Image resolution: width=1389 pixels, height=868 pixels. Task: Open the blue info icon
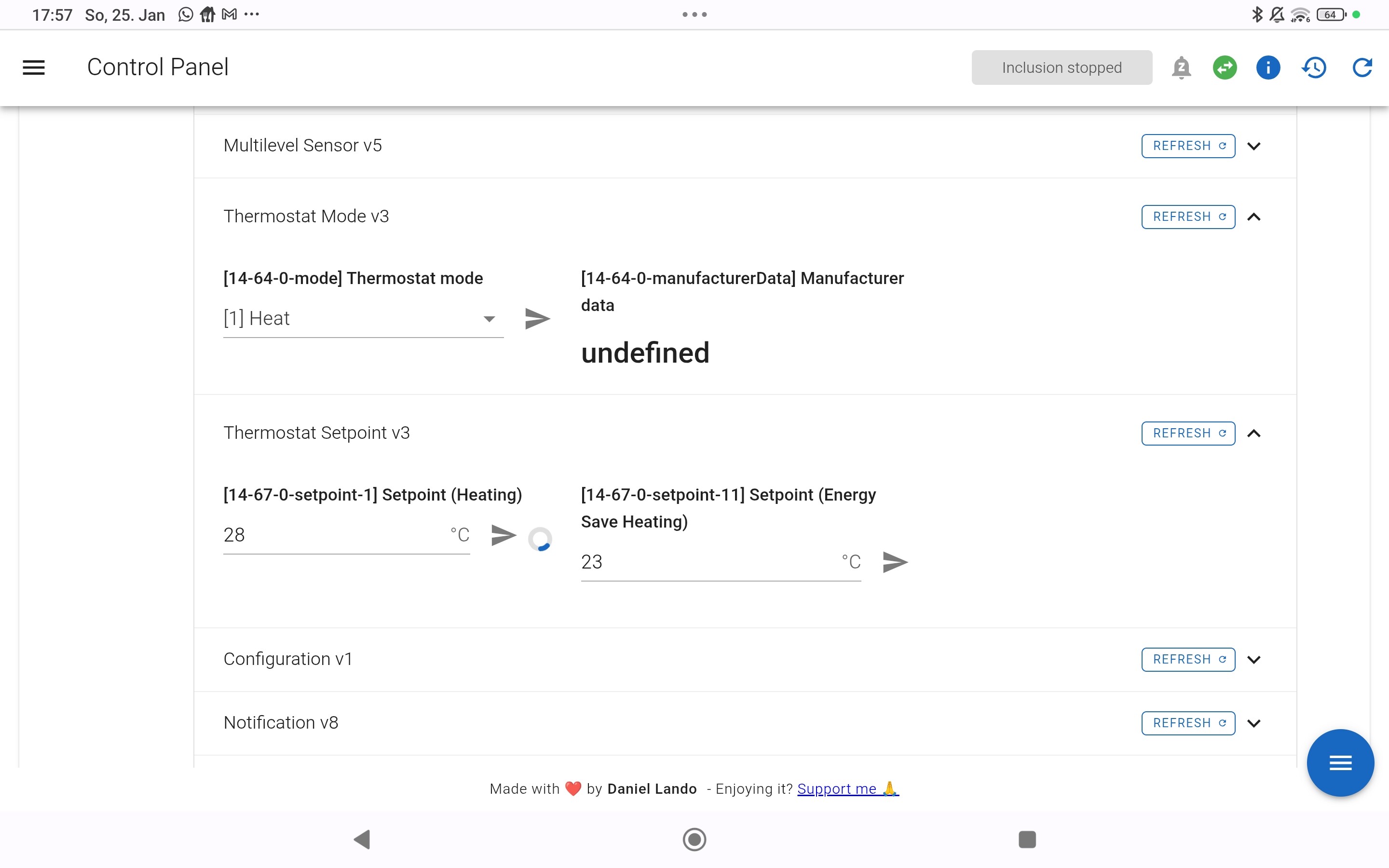(1268, 67)
